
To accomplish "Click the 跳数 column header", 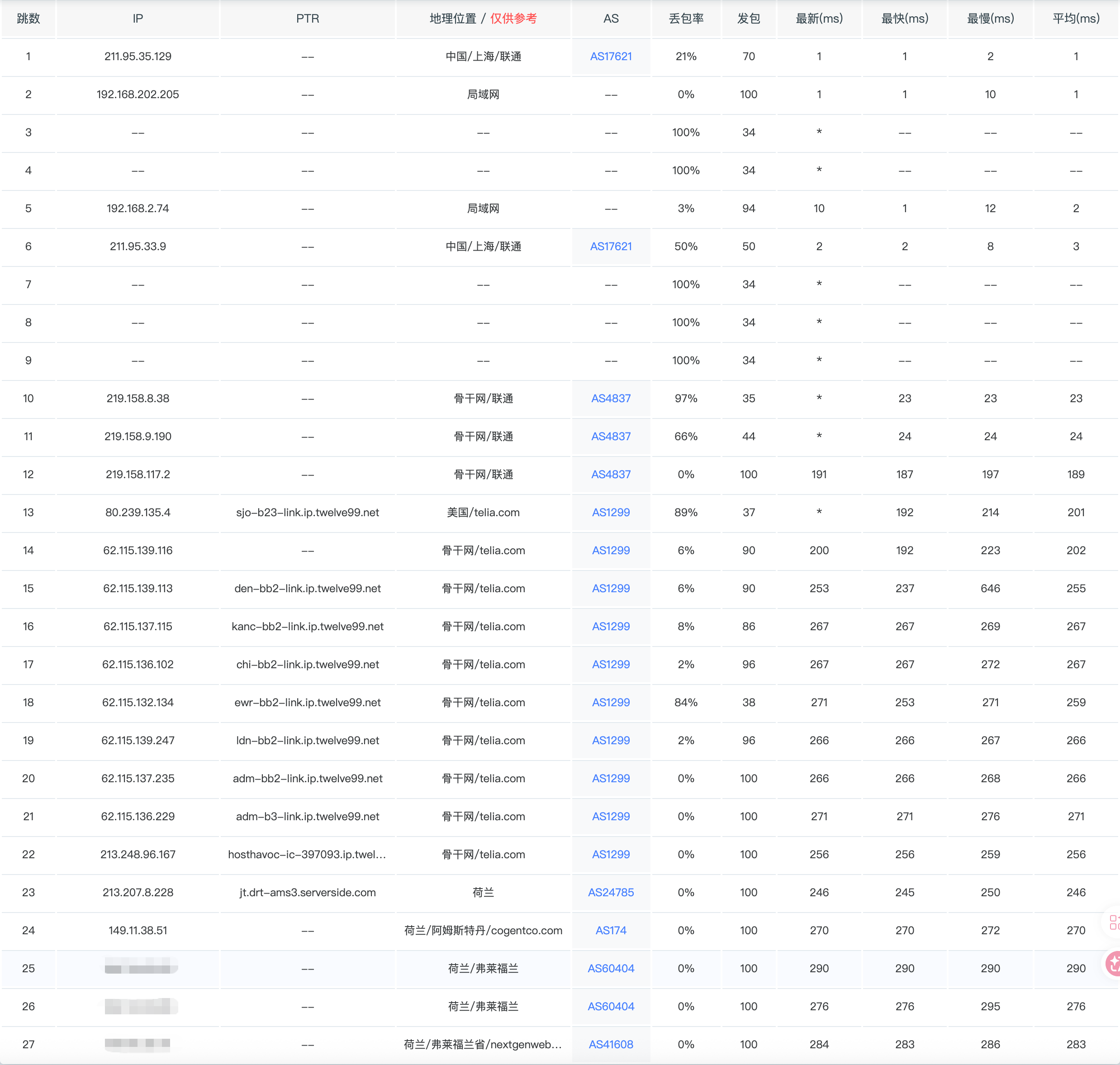I will (x=28, y=19).
